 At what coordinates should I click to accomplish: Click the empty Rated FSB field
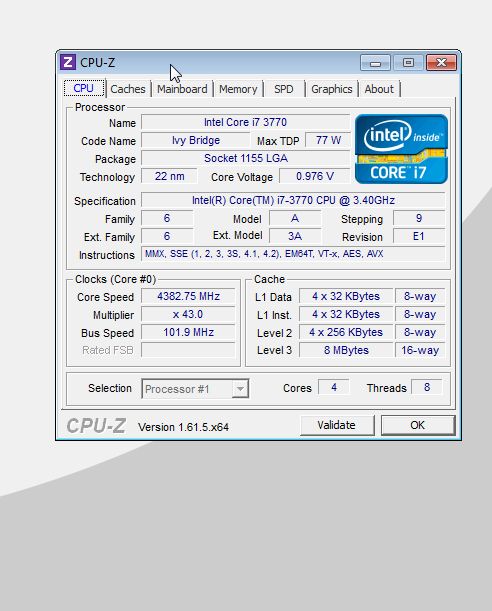(x=188, y=350)
